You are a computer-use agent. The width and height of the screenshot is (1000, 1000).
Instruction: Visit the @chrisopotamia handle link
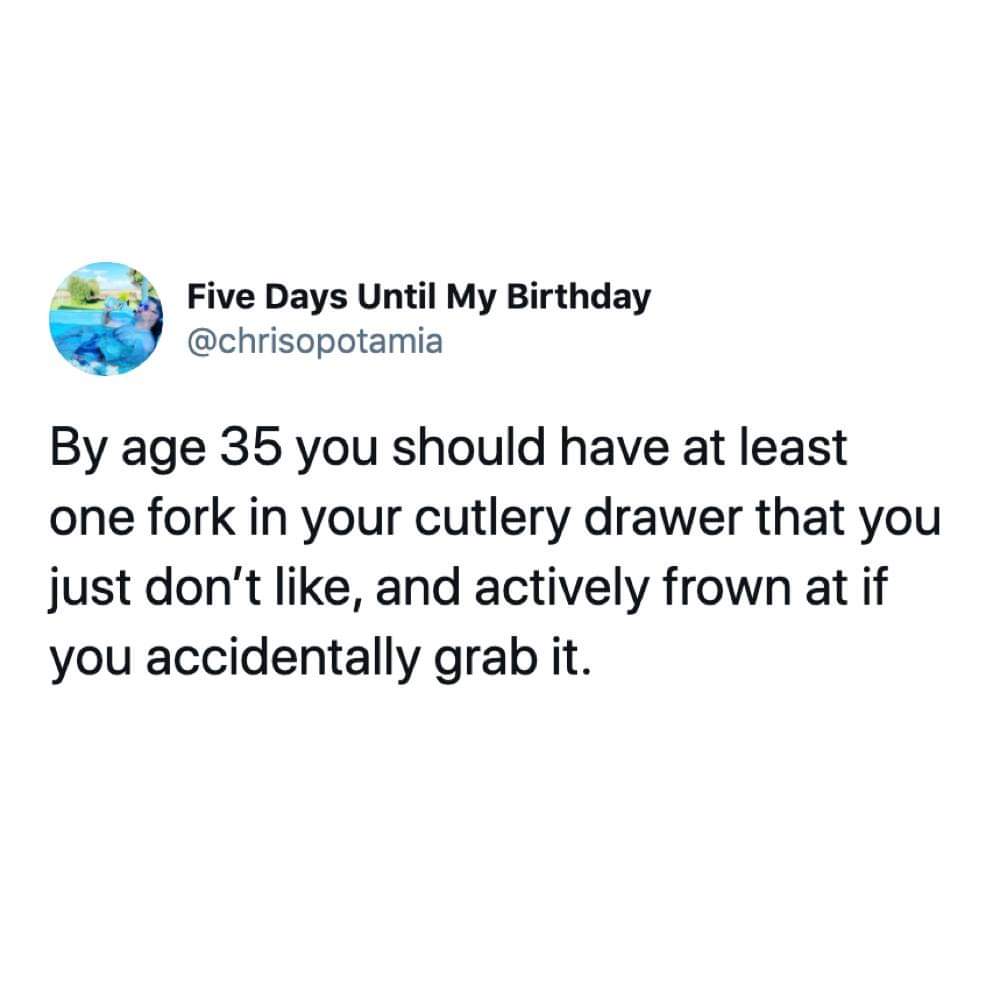click(314, 341)
